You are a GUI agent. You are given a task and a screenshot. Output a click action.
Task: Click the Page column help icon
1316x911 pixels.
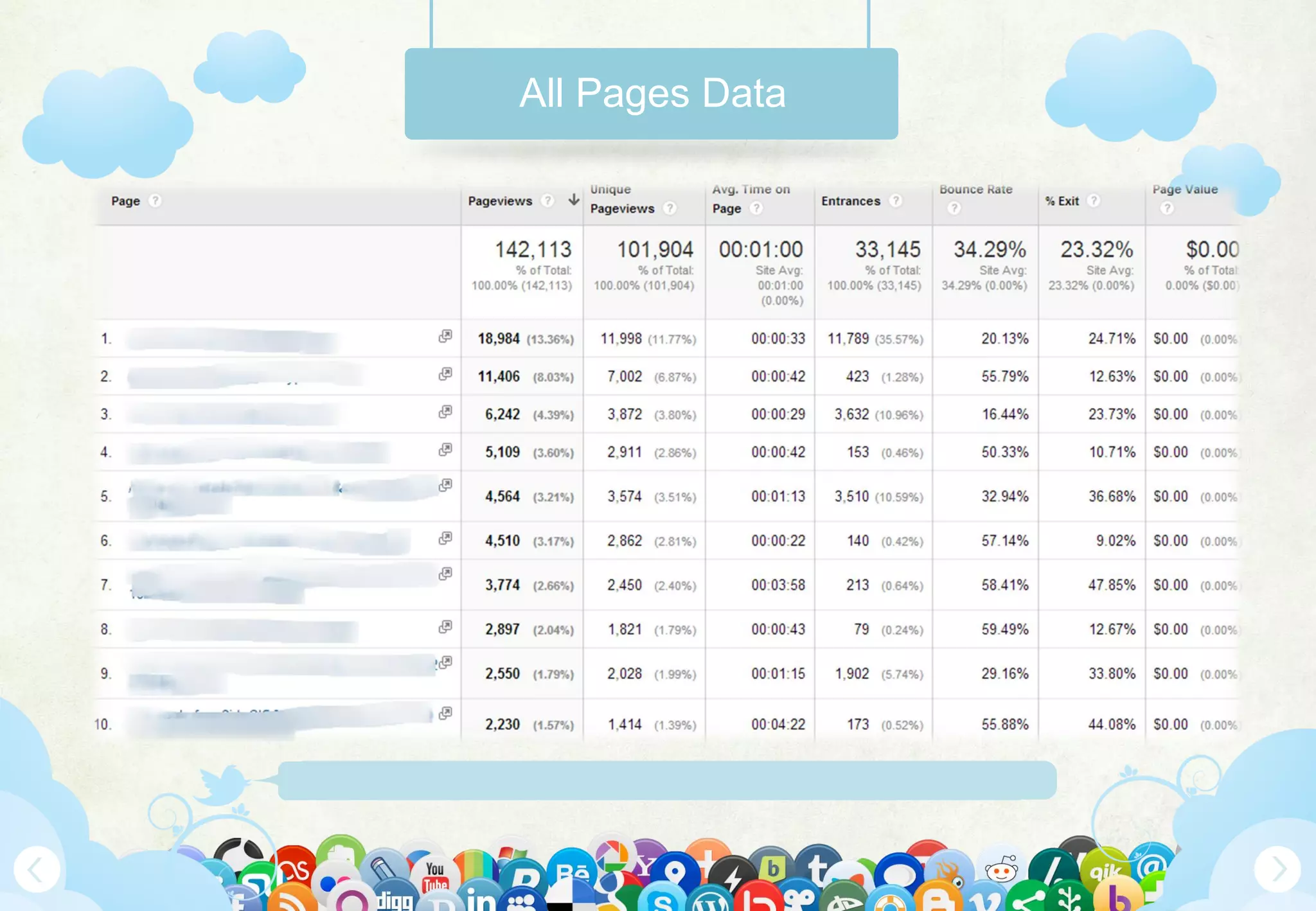[155, 200]
